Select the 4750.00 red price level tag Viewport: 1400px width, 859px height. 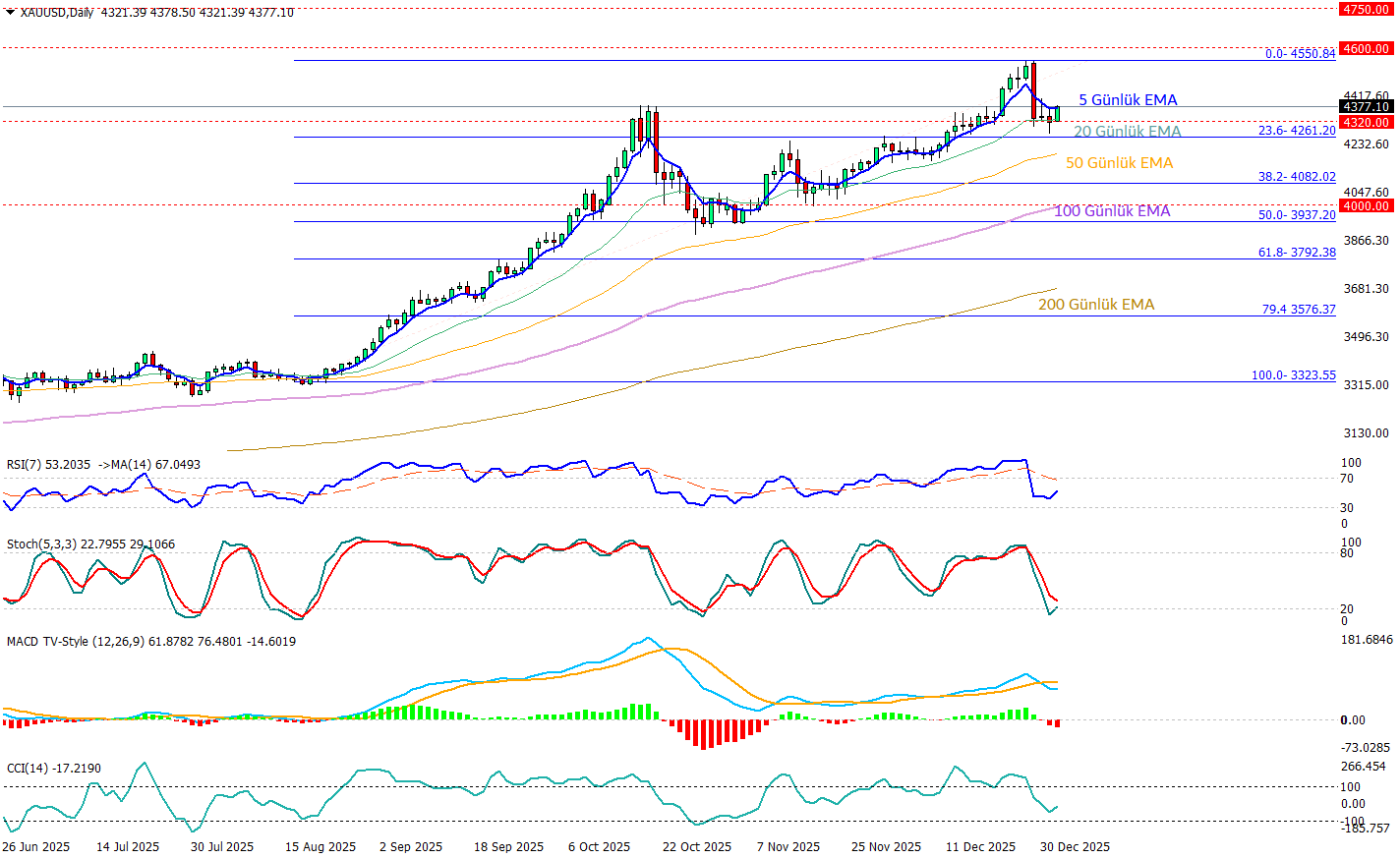[1367, 9]
